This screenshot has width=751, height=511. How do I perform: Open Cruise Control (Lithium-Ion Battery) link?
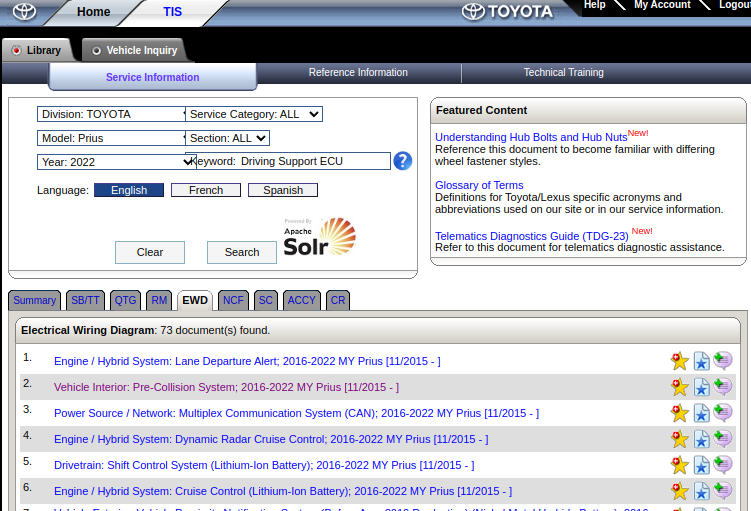283,491
